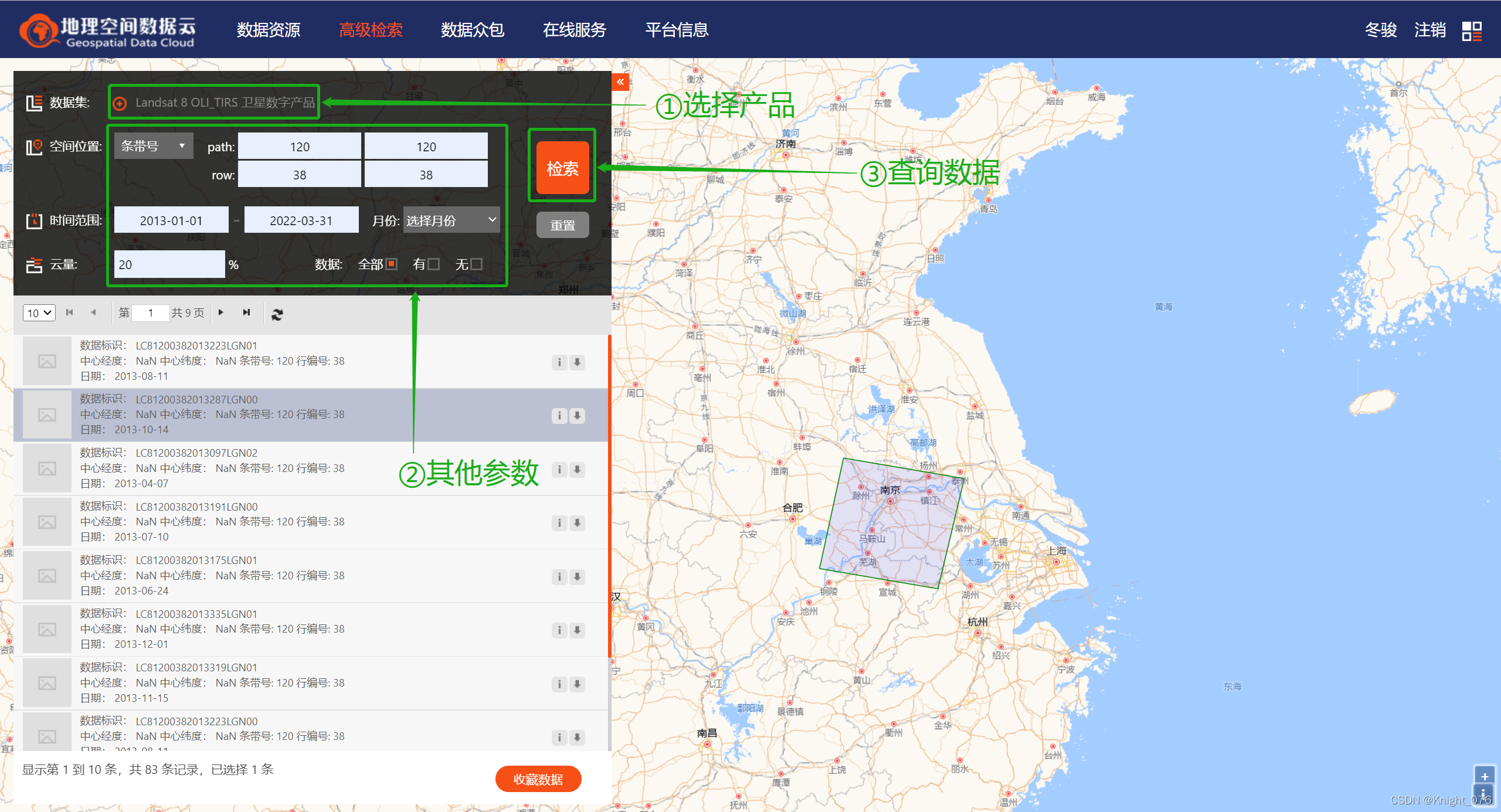
Task: Open the dataset selector circle-plus icon
Action: tap(120, 104)
